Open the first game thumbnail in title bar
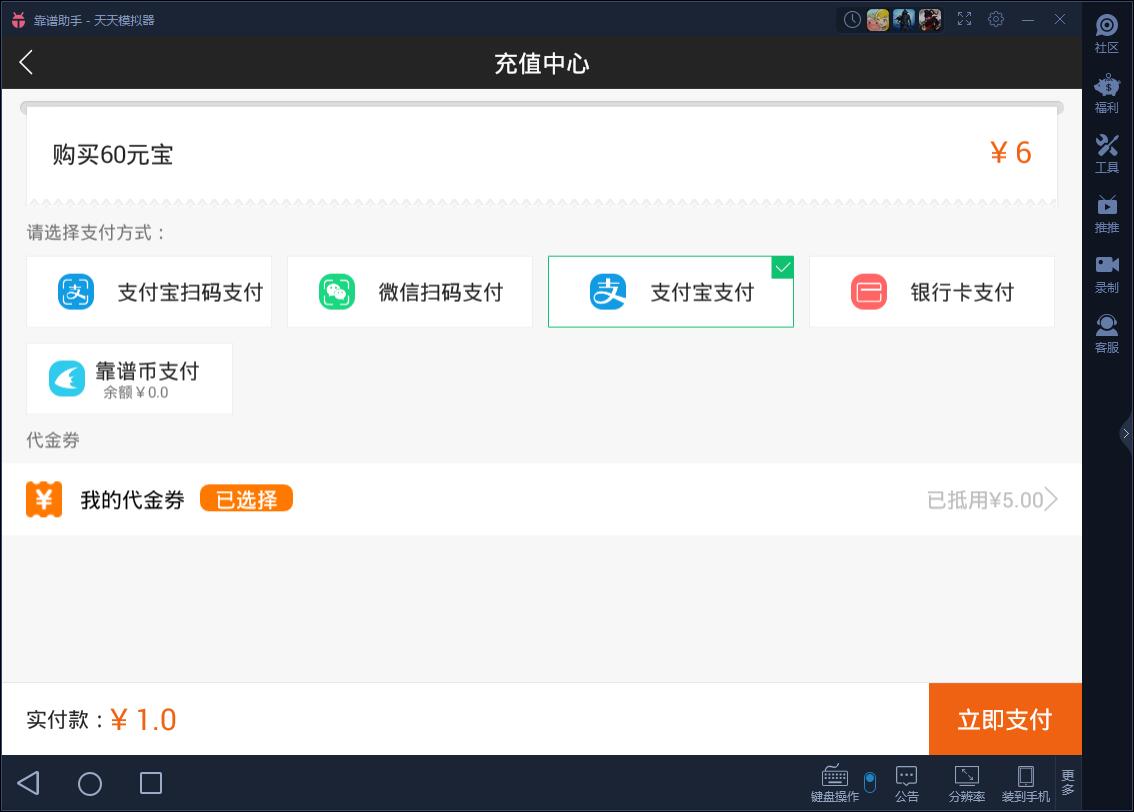Image resolution: width=1134 pixels, height=812 pixels. 877,20
